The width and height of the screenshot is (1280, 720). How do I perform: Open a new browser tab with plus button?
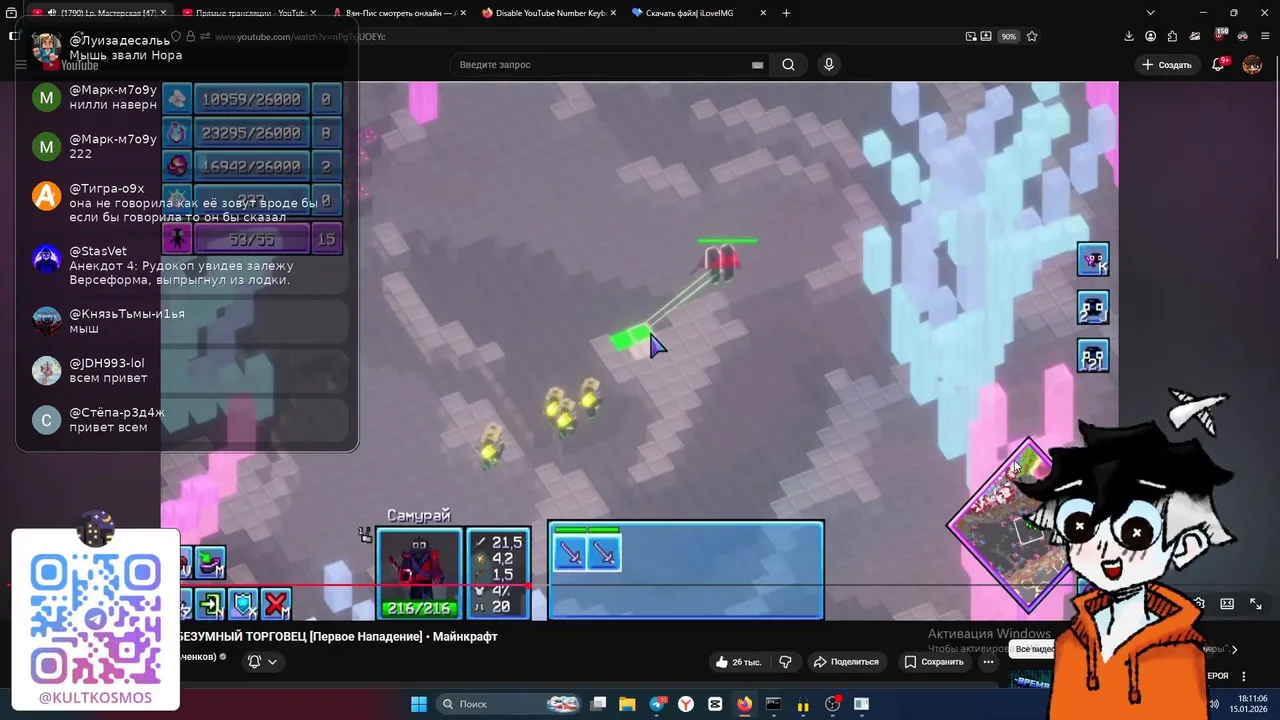(x=786, y=13)
